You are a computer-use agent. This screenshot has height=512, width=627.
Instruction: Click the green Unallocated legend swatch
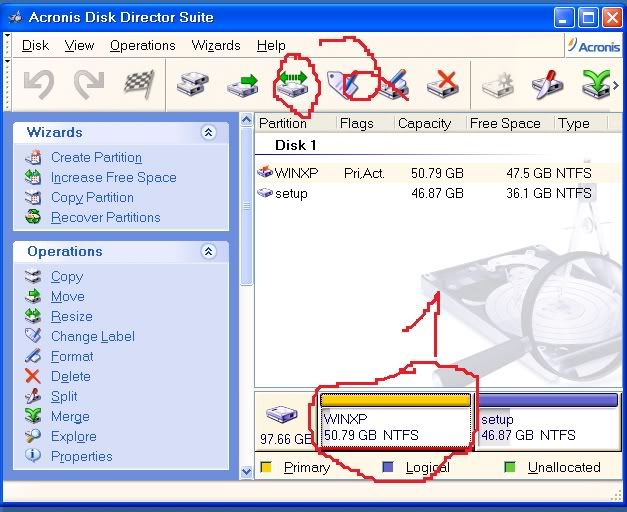click(x=509, y=467)
